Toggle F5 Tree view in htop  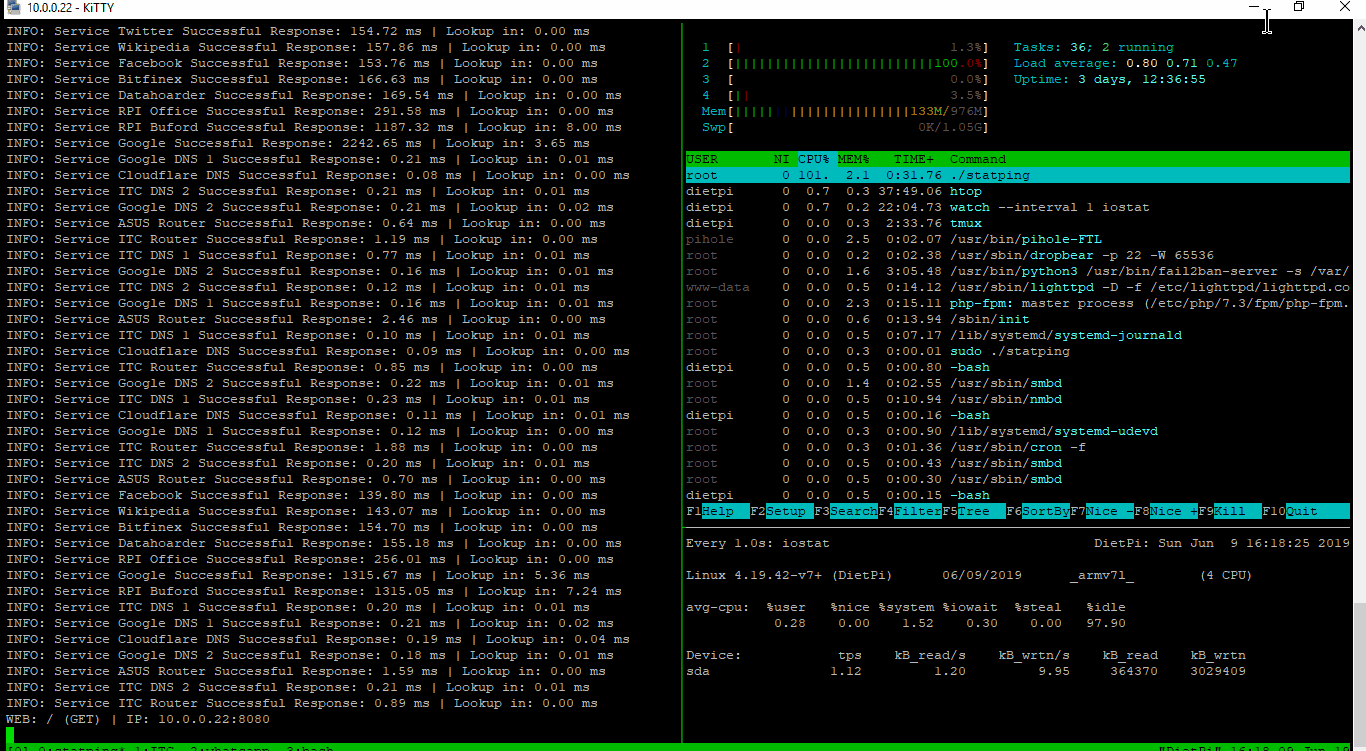973,511
